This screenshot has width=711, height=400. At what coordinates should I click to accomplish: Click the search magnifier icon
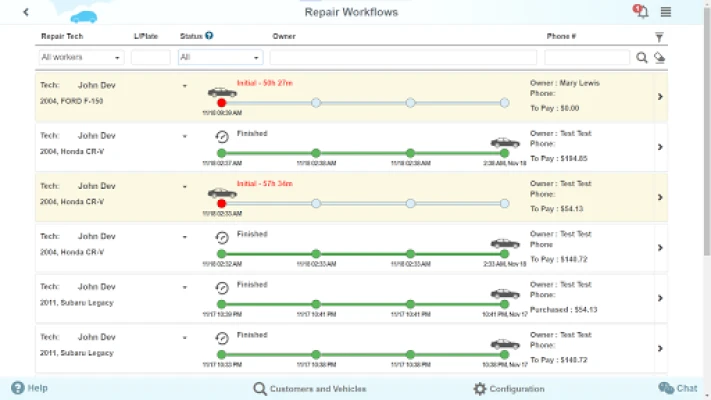(642, 58)
